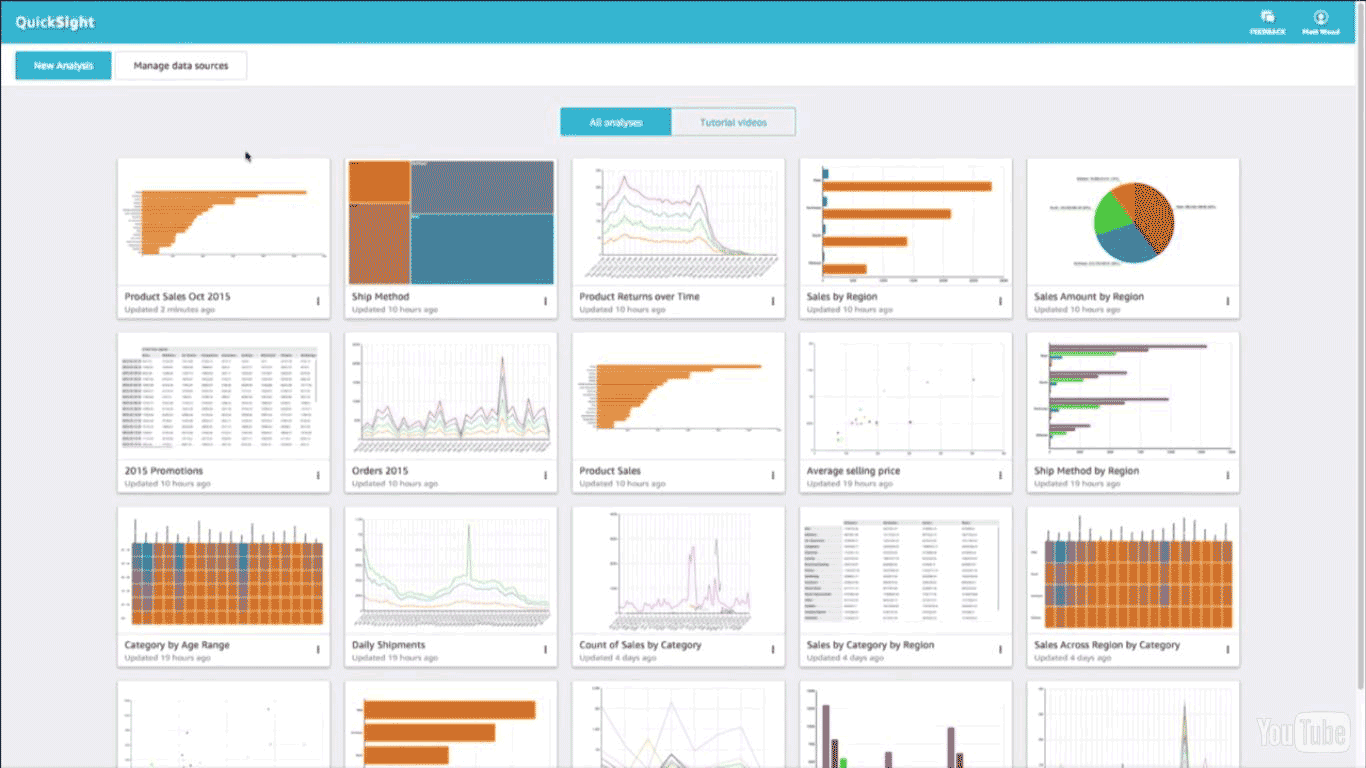The height and width of the screenshot is (768, 1366).
Task: Open options menu for Count of Sales by Category
Action: [x=773, y=649]
